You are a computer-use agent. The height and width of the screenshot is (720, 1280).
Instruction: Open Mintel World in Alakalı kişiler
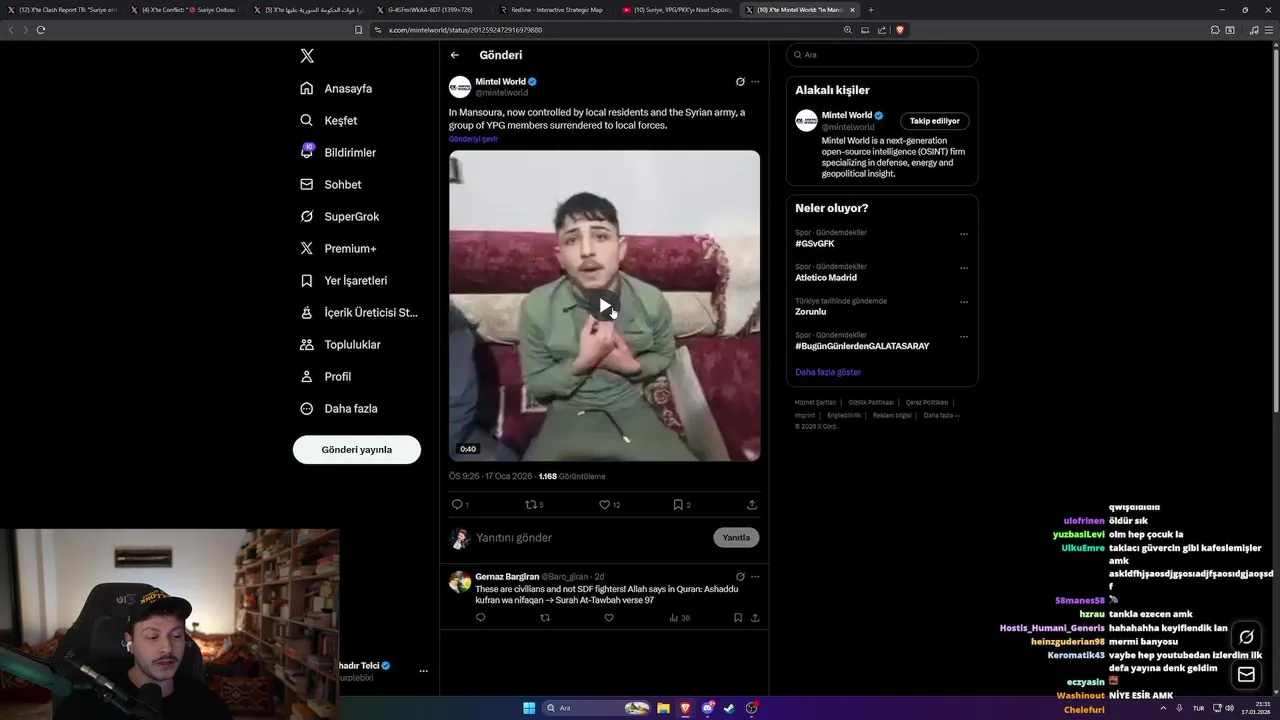846,115
